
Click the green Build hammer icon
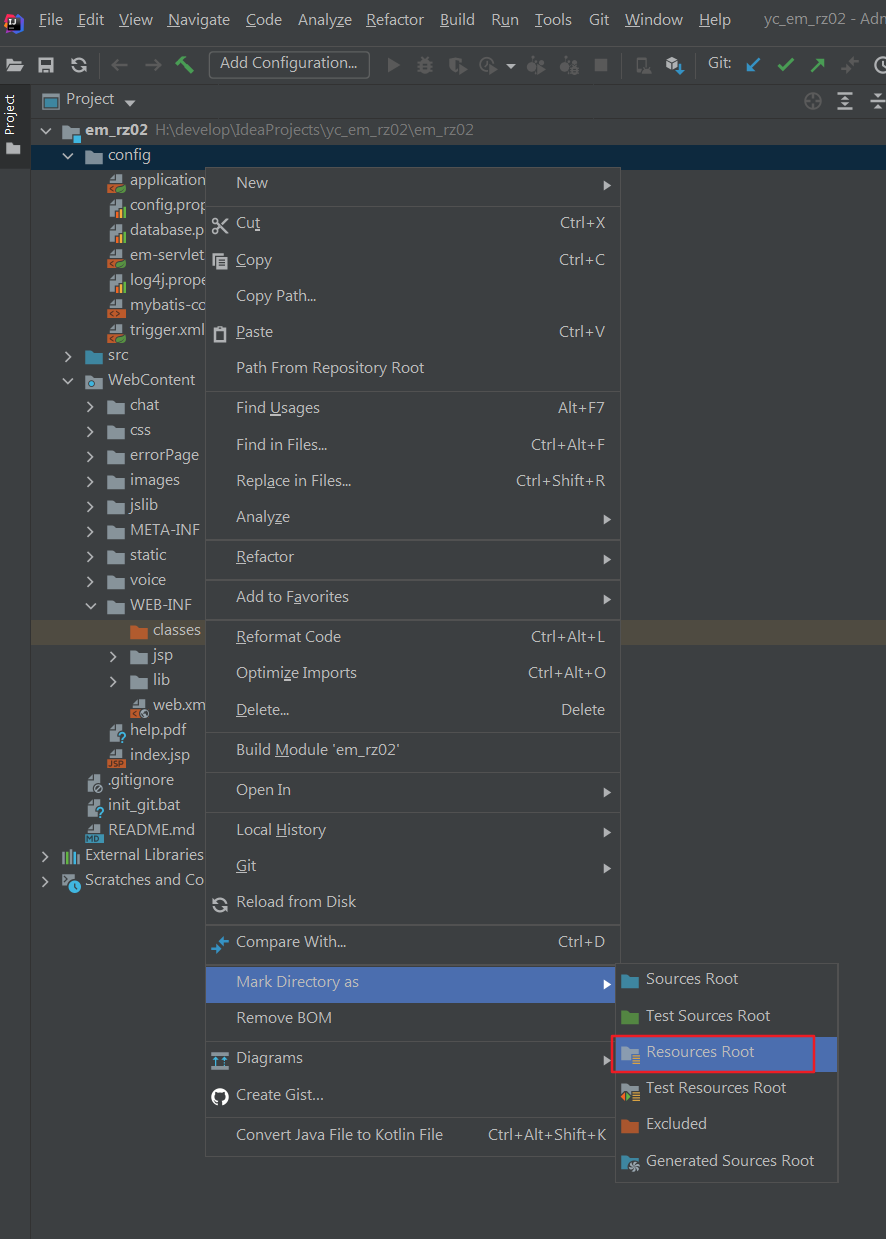click(x=184, y=64)
